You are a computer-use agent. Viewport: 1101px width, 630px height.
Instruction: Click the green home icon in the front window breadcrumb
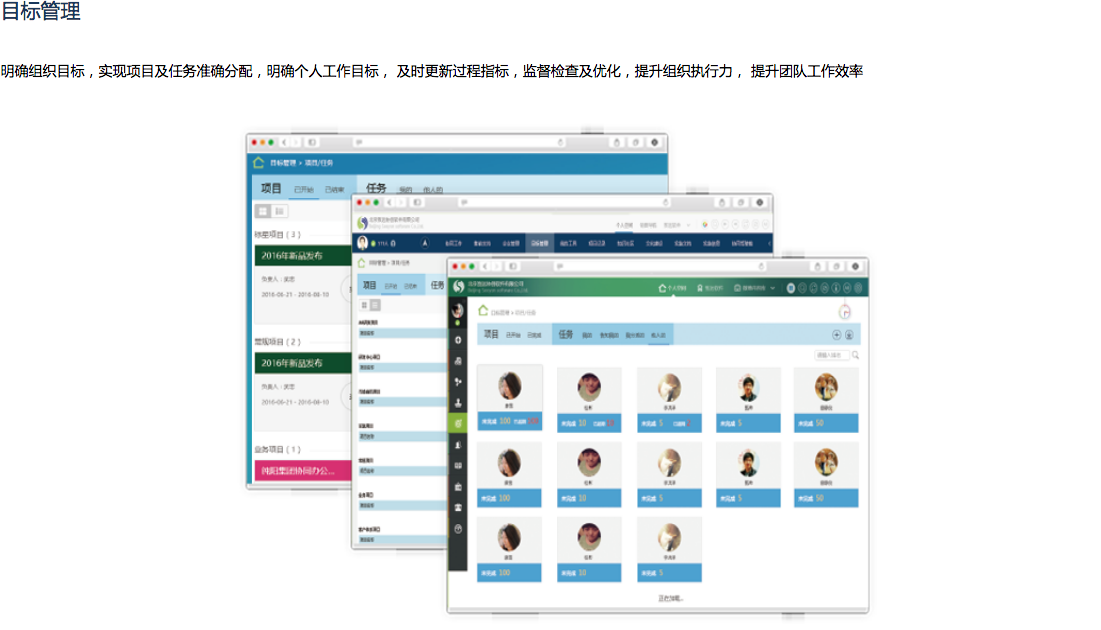483,311
